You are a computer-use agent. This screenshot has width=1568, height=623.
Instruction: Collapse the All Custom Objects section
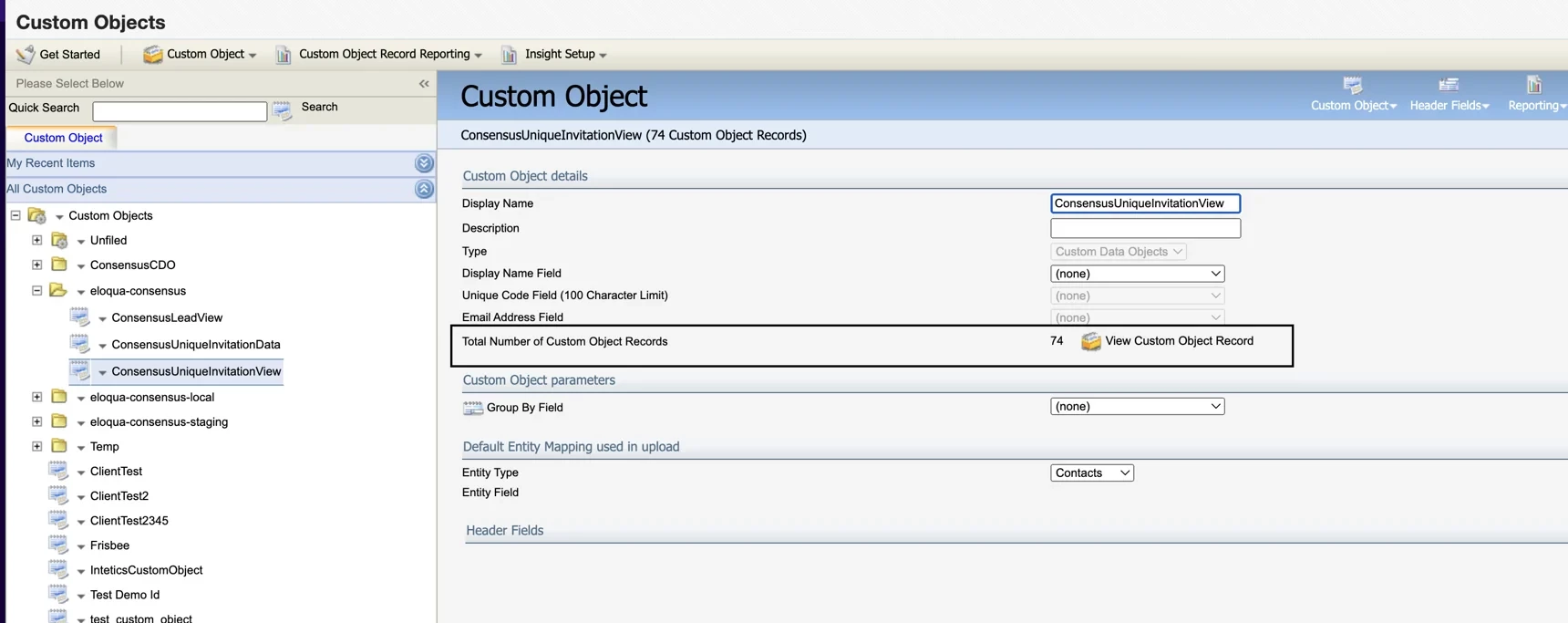[424, 189]
